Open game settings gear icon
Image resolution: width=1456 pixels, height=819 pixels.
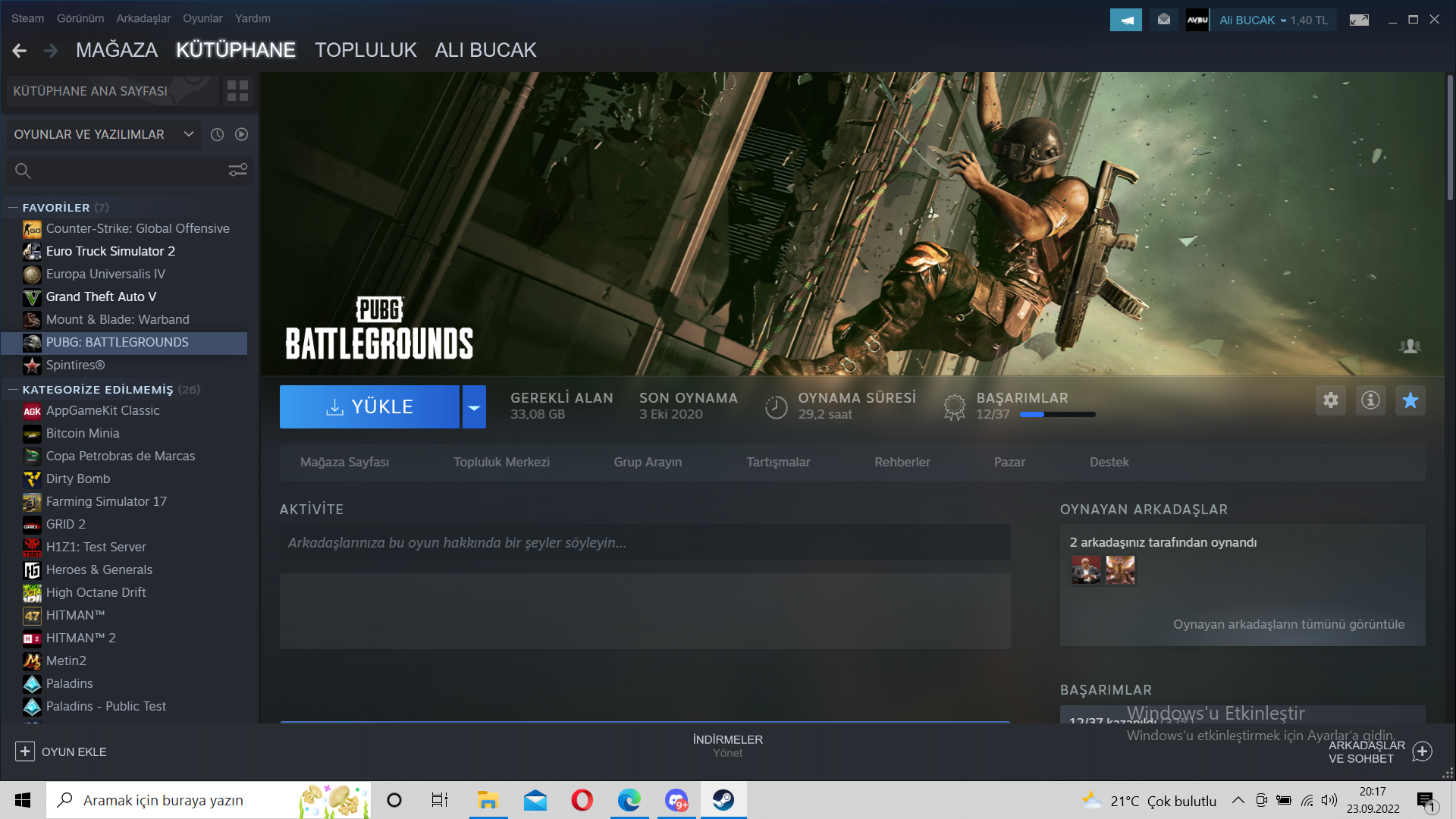point(1331,400)
